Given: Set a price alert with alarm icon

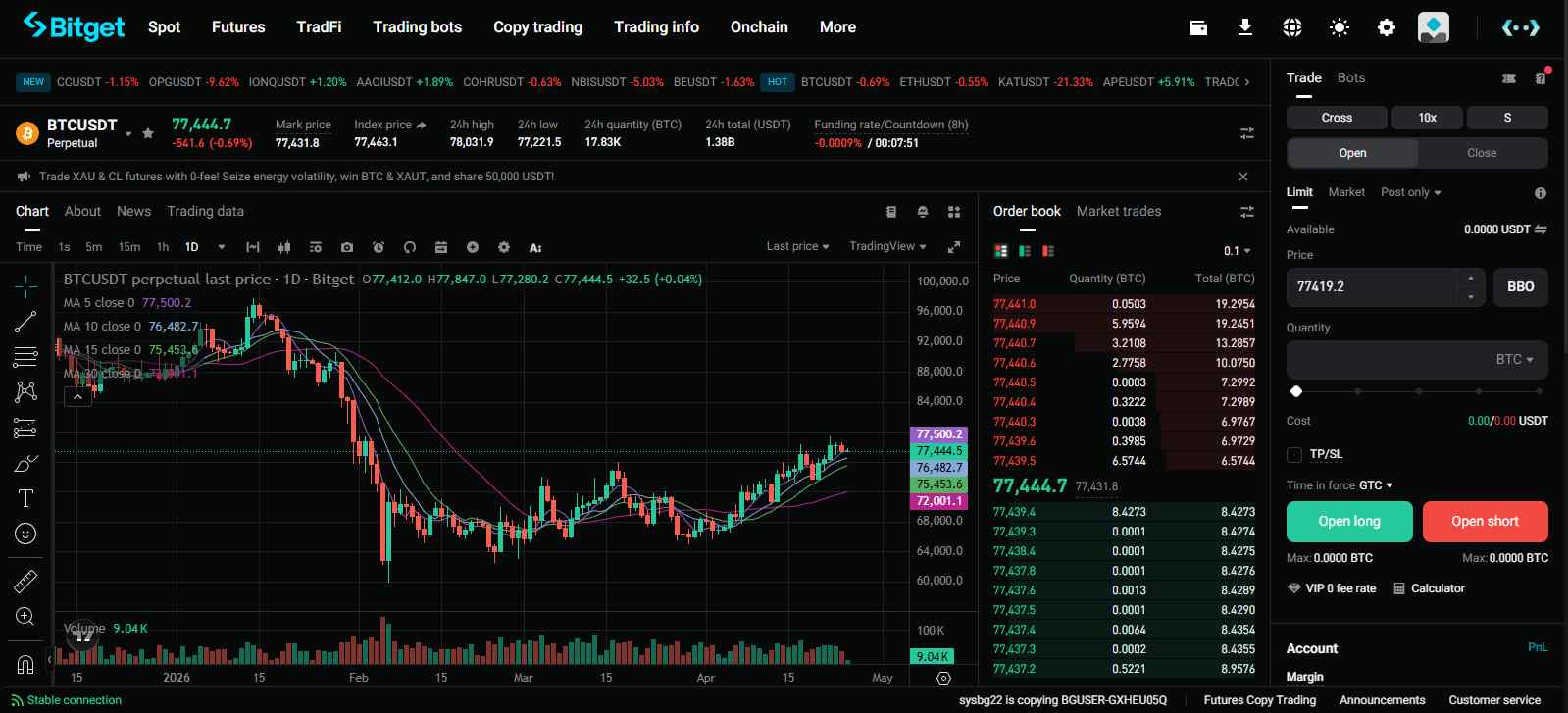Looking at the screenshot, I should (x=379, y=247).
